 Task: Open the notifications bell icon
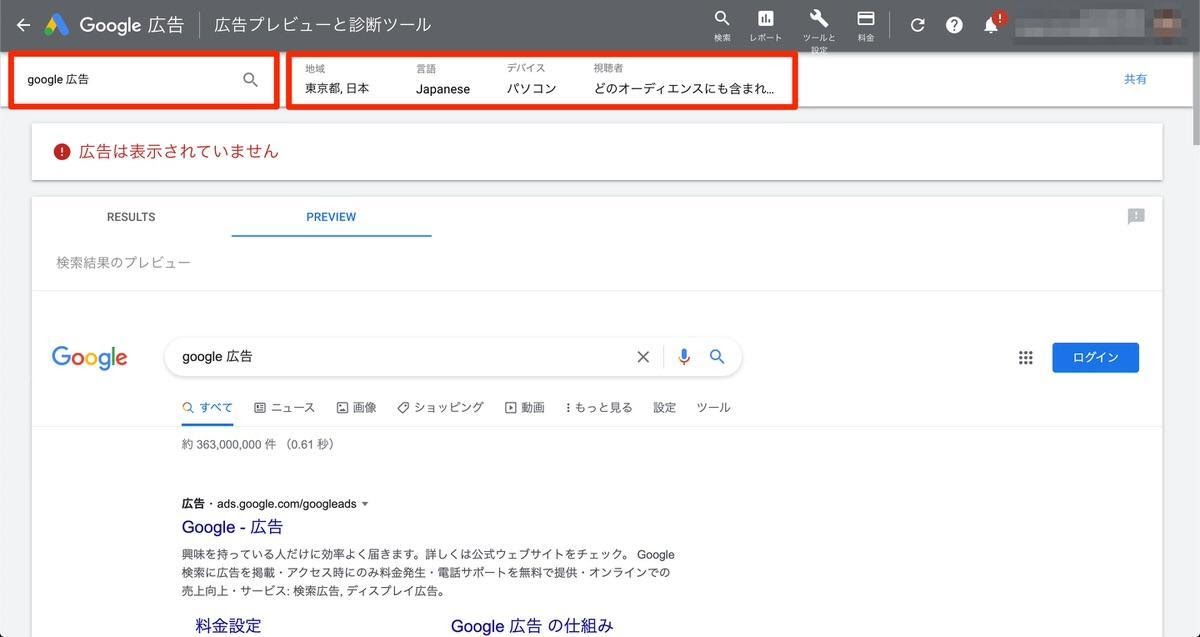click(x=991, y=25)
